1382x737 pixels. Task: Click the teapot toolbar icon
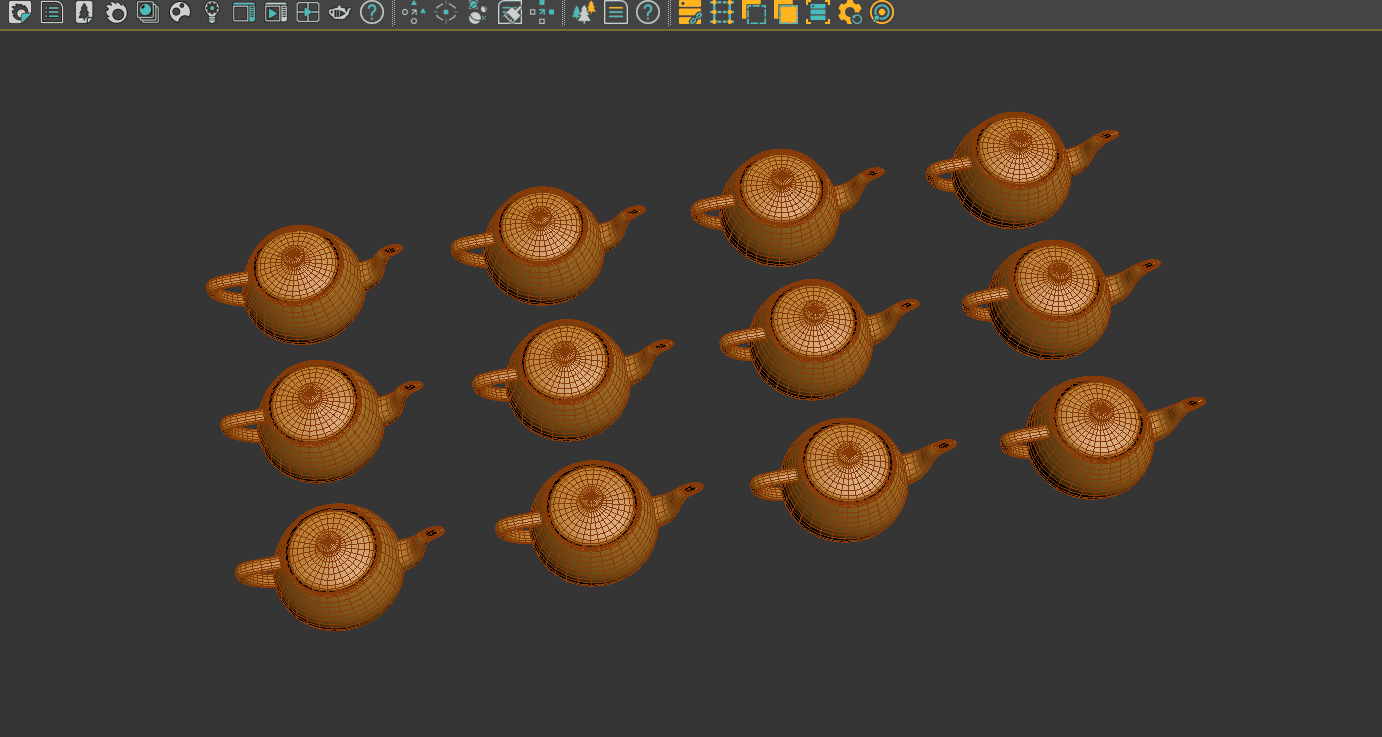pyautogui.click(x=340, y=13)
